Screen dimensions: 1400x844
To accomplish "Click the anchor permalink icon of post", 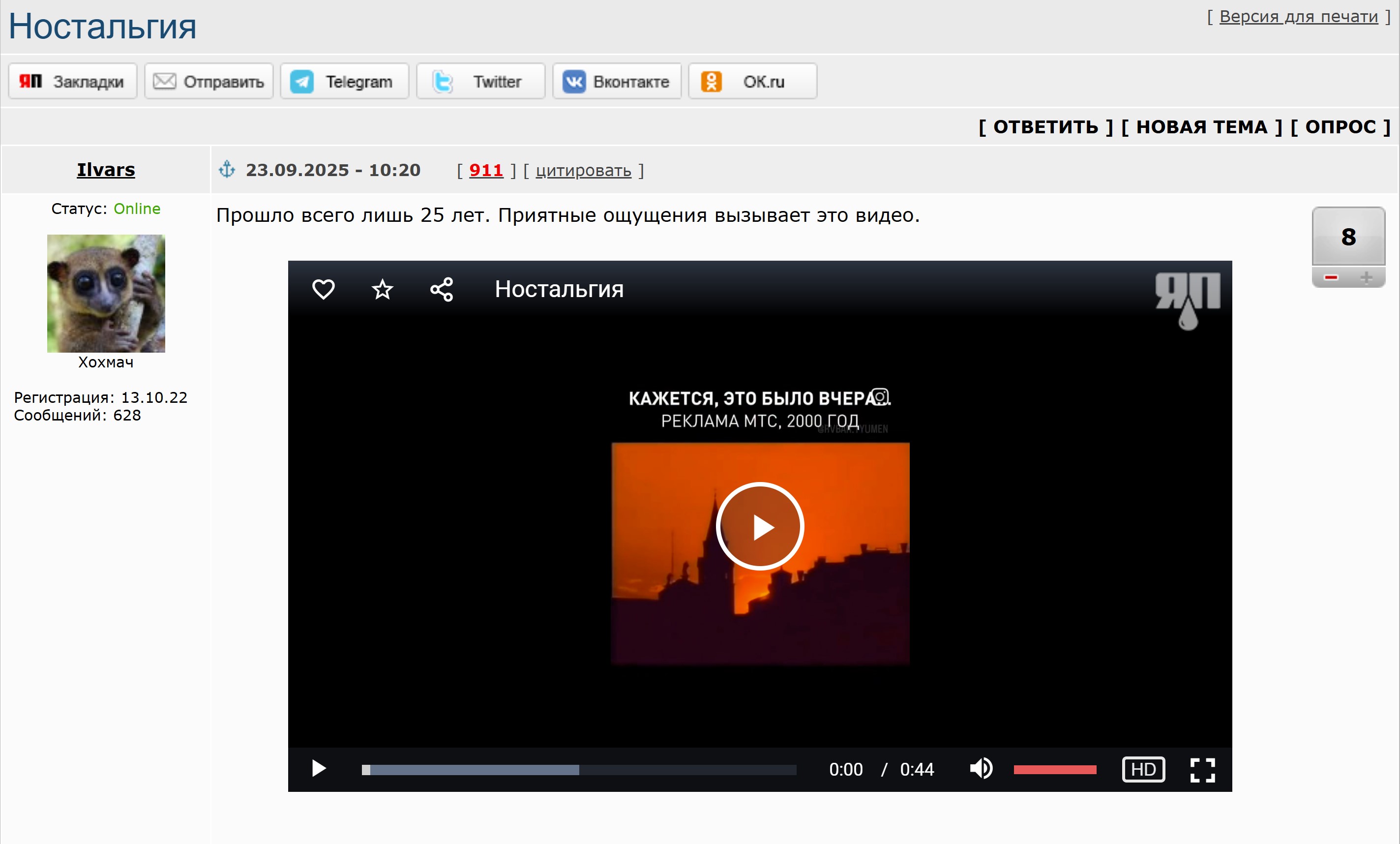I will [x=227, y=169].
